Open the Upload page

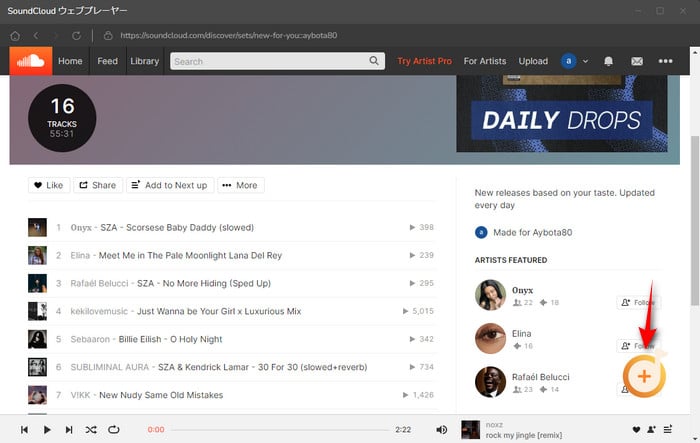point(533,61)
